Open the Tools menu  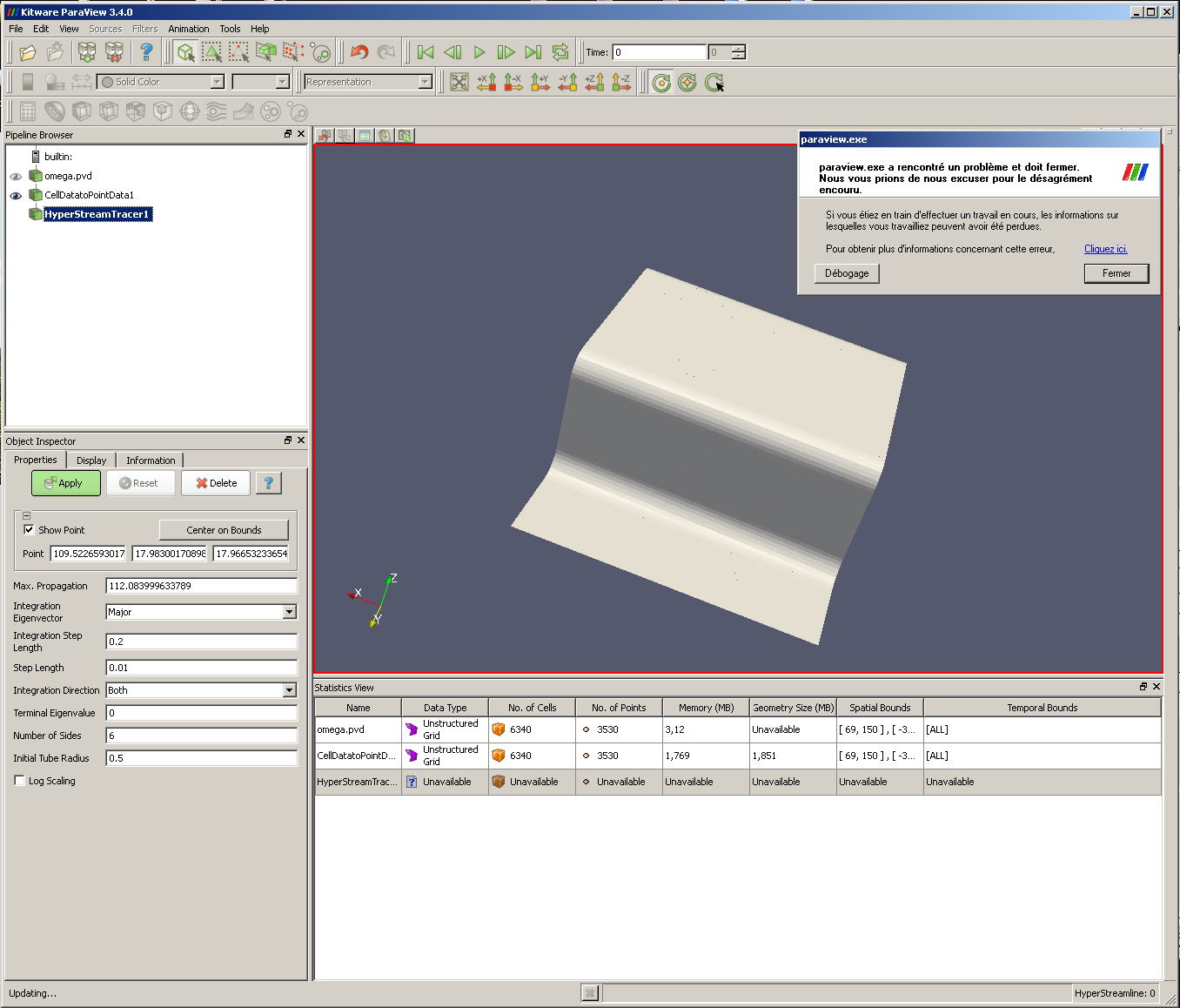[230, 29]
